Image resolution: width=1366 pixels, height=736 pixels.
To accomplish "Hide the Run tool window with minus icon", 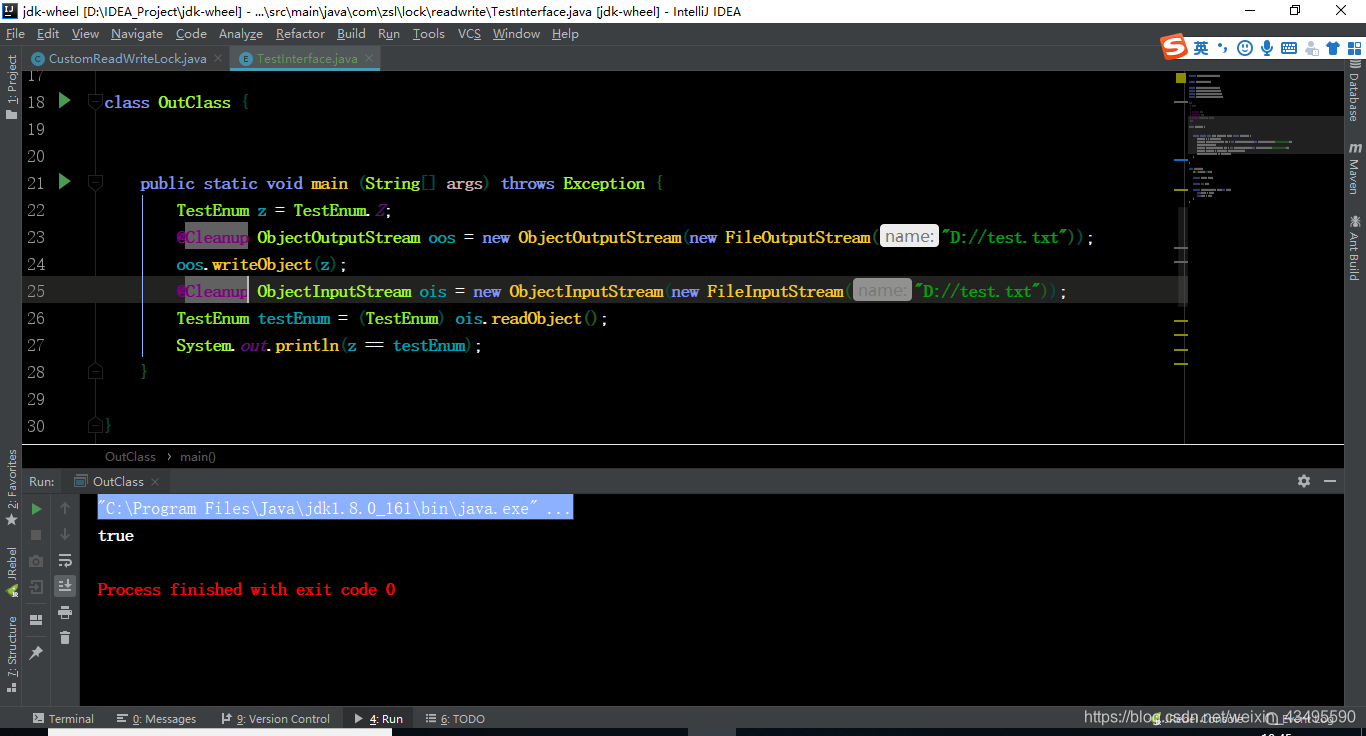I will point(1330,481).
